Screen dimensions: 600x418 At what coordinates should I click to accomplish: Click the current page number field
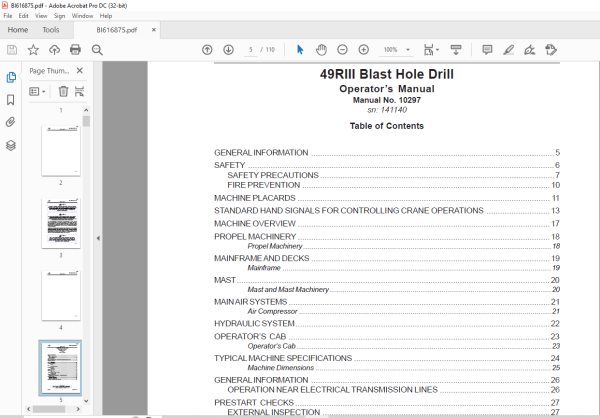[x=251, y=50]
